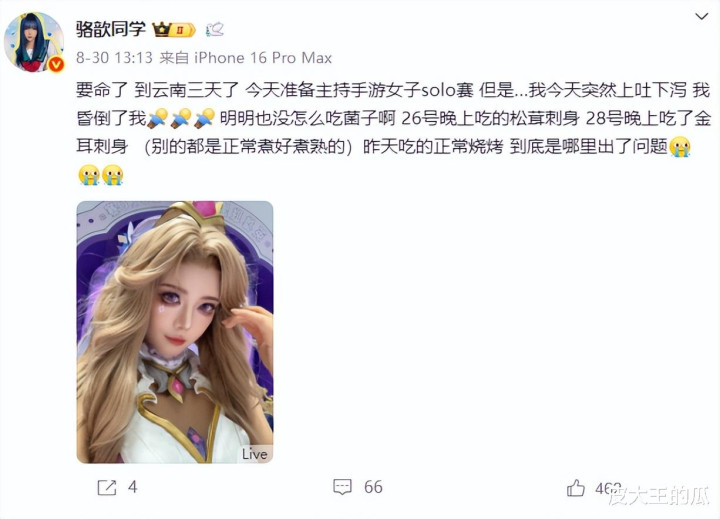Image resolution: width=720 pixels, height=519 pixels.
Task: Click the user's avatar picture
Action: tap(34, 42)
